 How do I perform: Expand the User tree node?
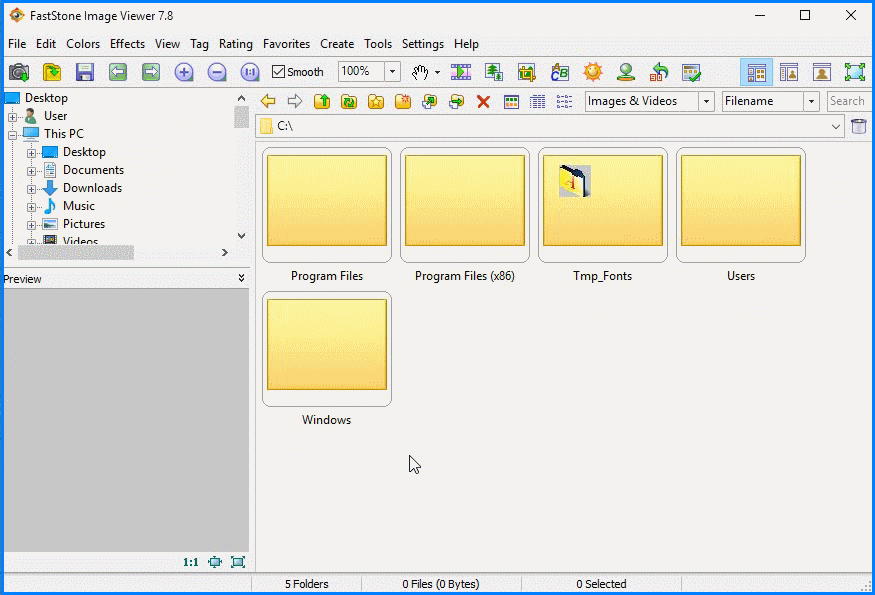(12, 117)
